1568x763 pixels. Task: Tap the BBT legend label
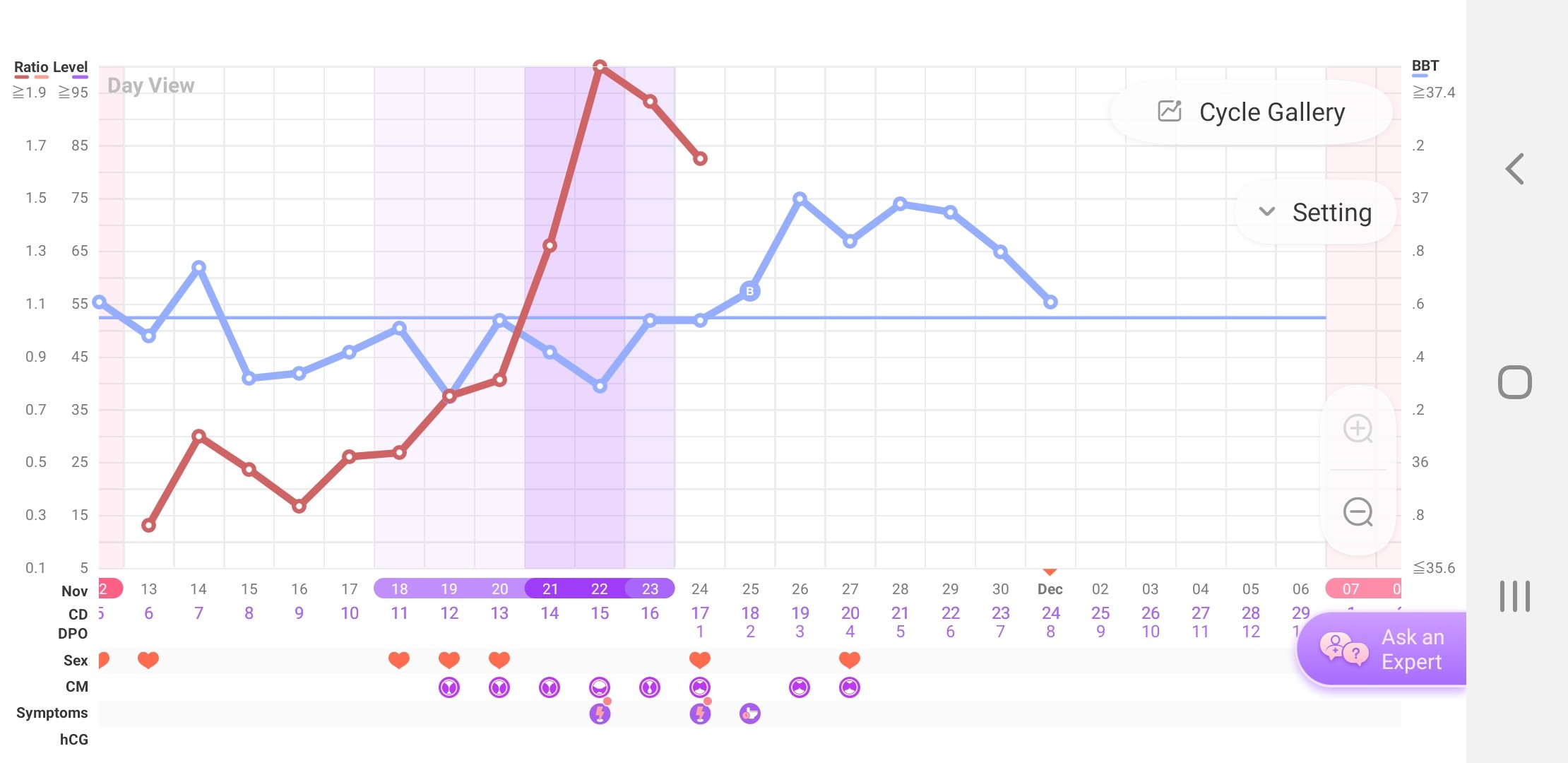click(x=1425, y=66)
